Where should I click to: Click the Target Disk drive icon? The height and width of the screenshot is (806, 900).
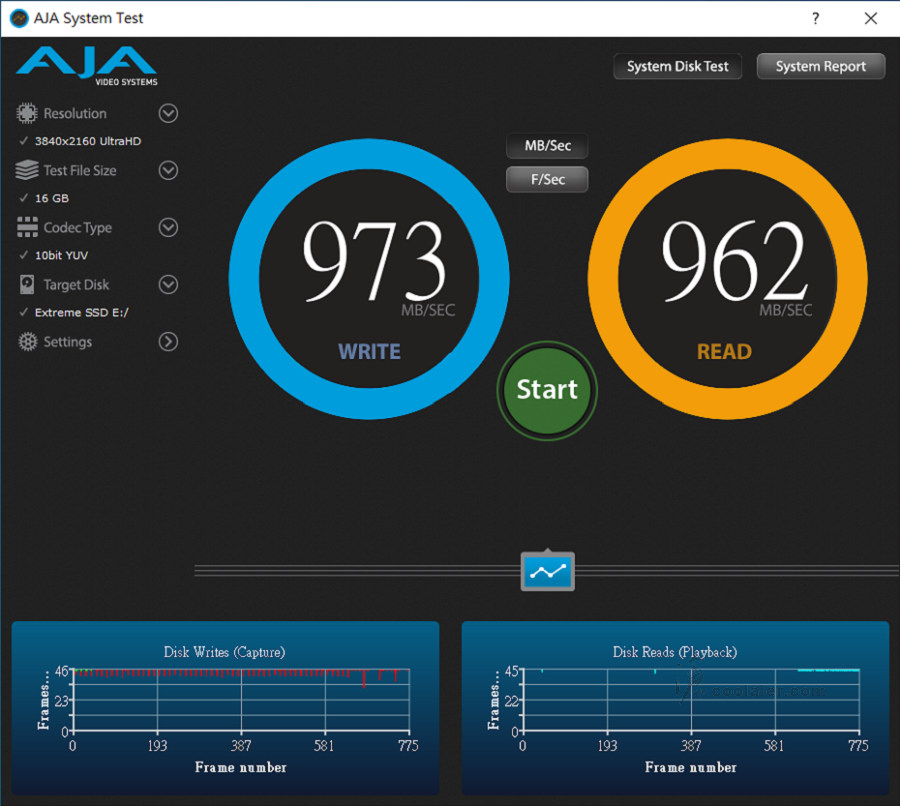click(x=27, y=284)
